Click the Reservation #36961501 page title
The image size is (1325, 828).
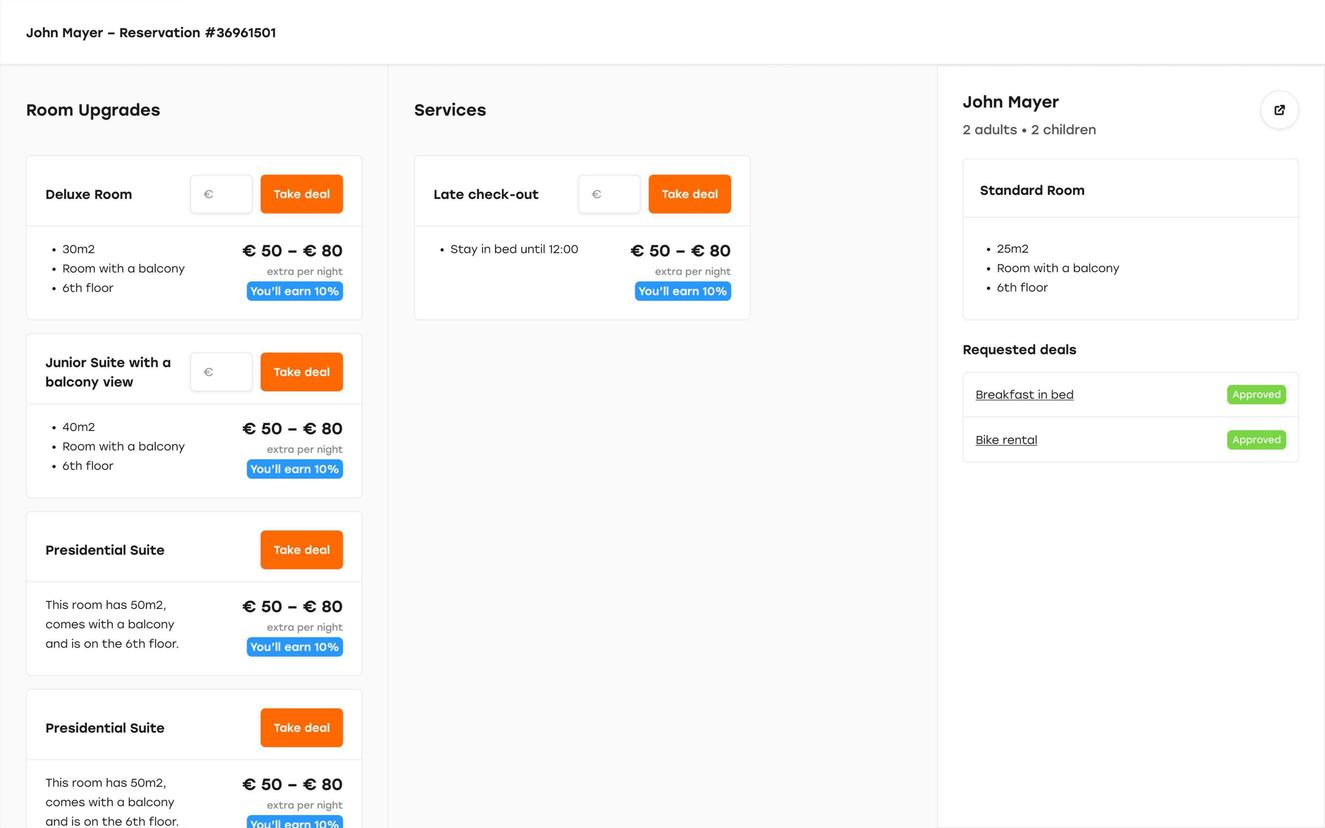(x=151, y=33)
